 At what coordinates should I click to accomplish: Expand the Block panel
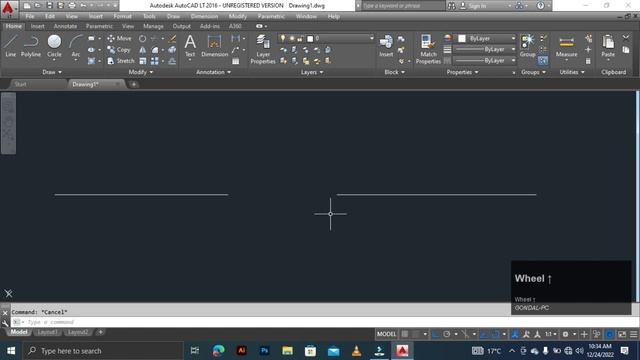395,72
